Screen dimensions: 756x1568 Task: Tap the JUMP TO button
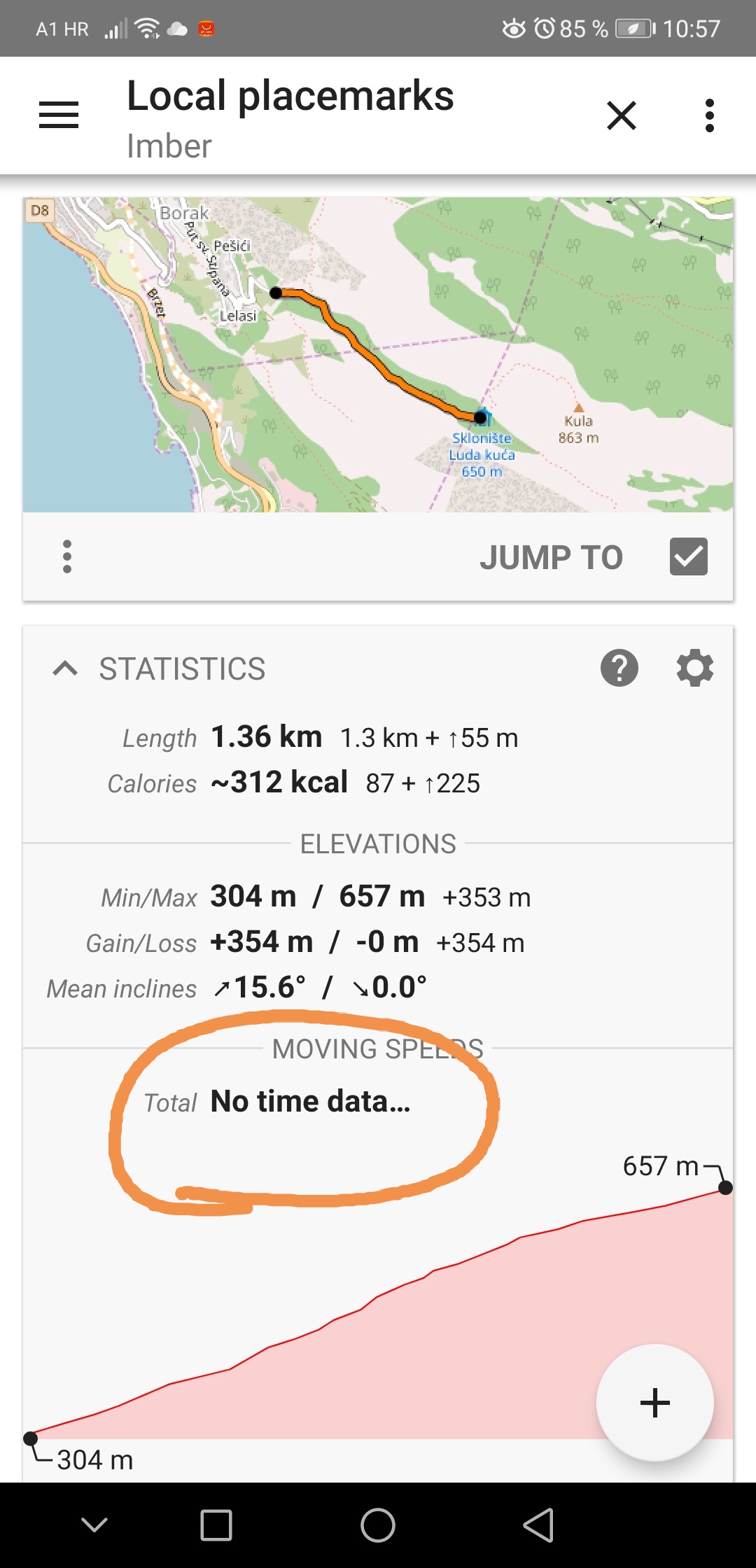[551, 558]
